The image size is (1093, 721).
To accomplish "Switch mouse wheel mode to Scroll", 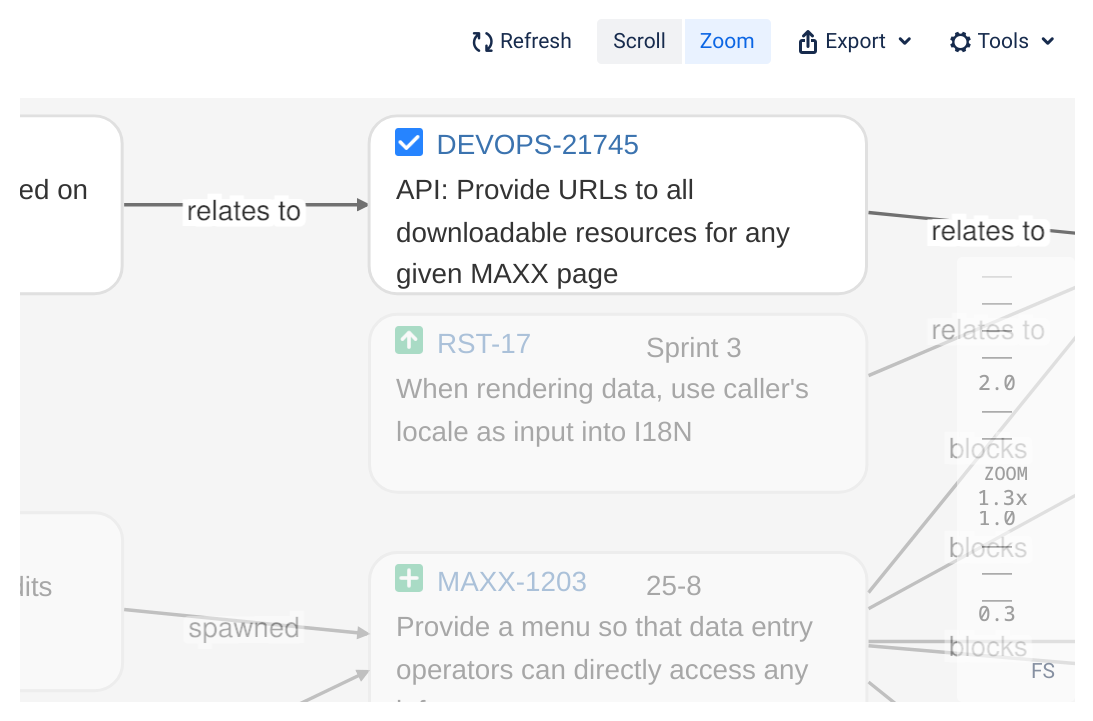I will [x=639, y=41].
